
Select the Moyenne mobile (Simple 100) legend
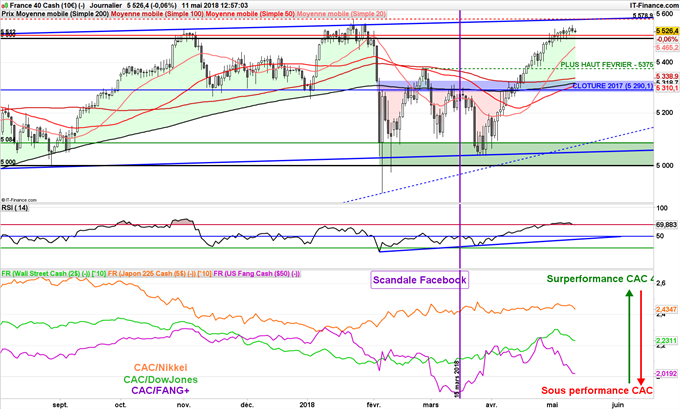point(157,14)
